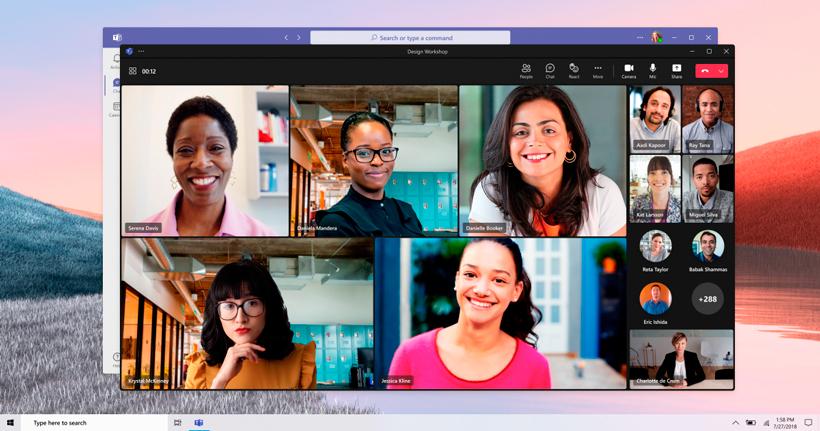Open Teams app from Windows taskbar

click(x=199, y=423)
